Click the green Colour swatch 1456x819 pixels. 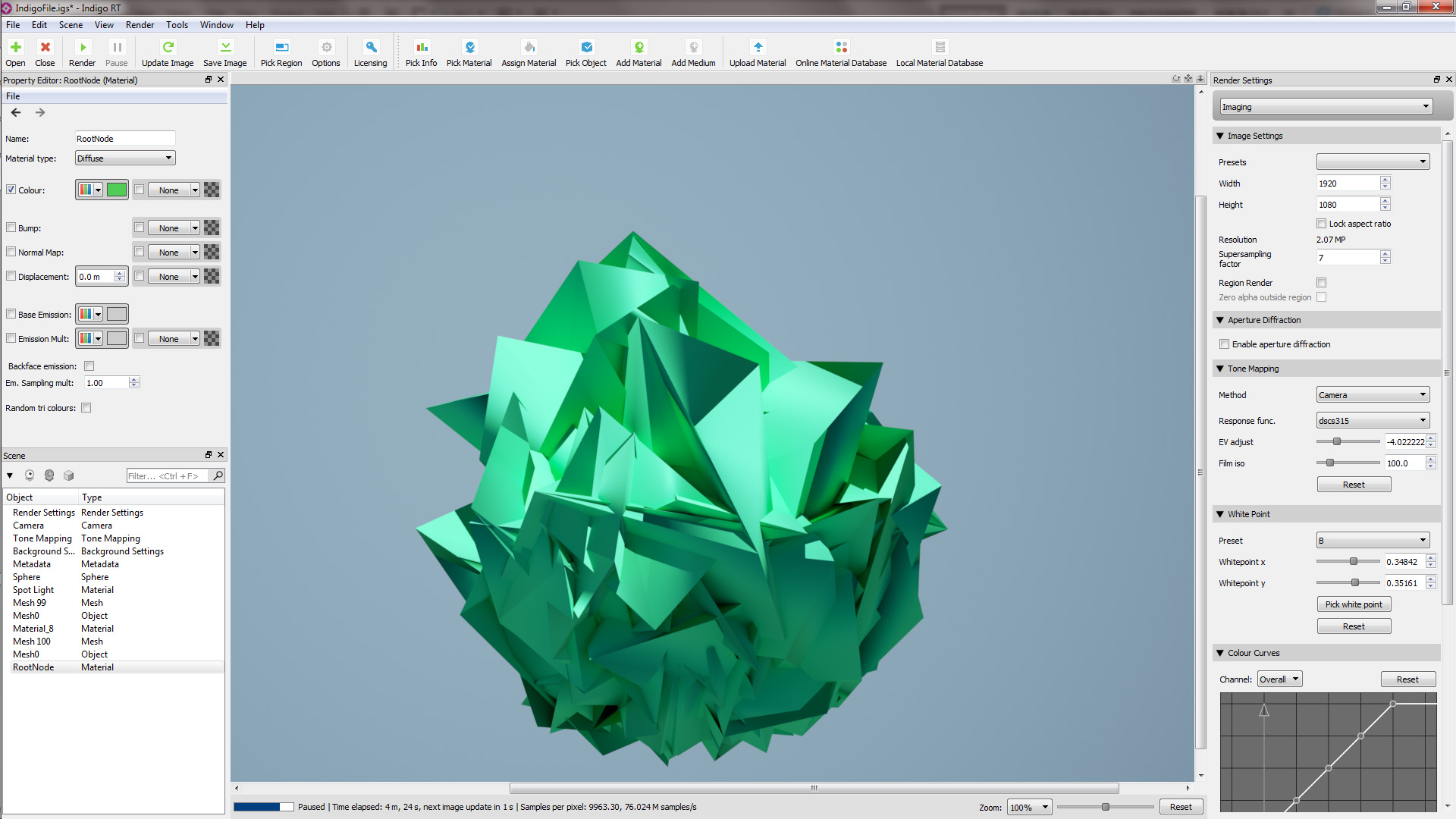tap(117, 190)
